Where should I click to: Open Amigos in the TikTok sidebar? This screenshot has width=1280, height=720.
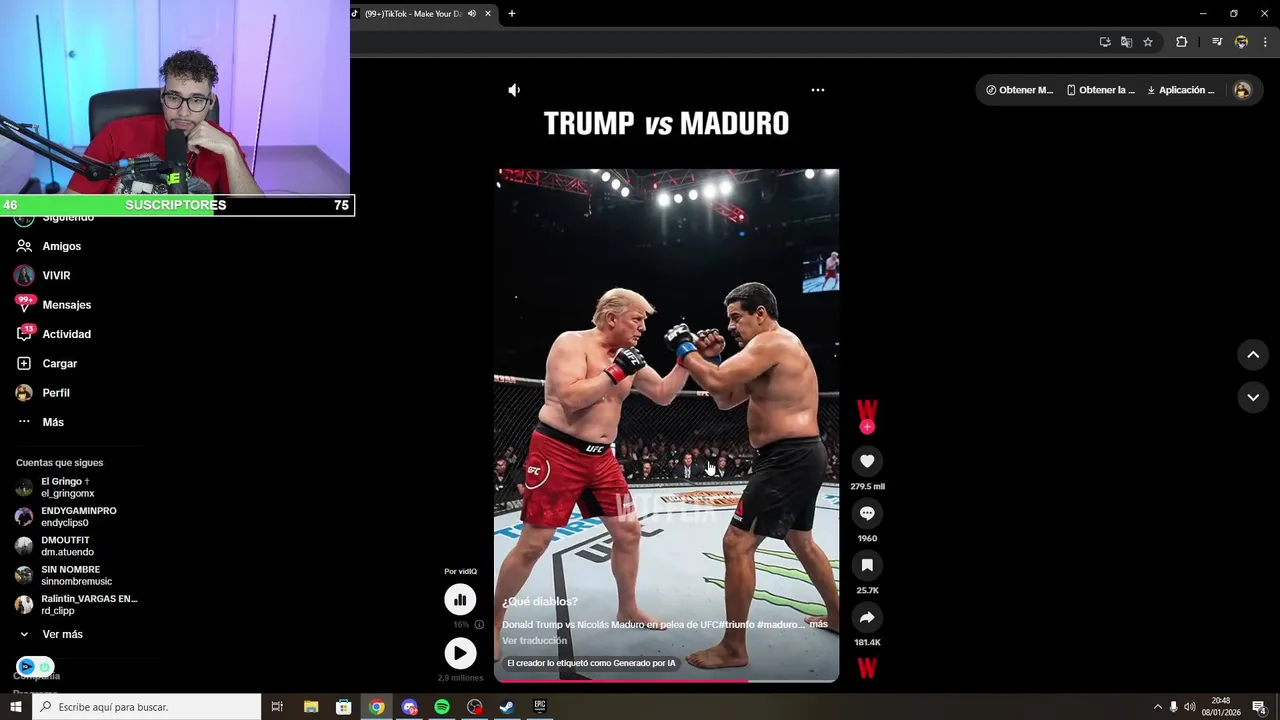[61, 246]
